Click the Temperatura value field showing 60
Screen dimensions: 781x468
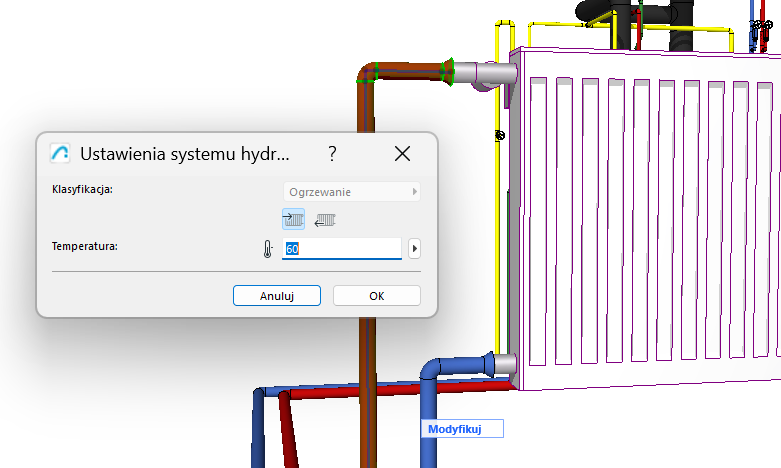point(342,248)
